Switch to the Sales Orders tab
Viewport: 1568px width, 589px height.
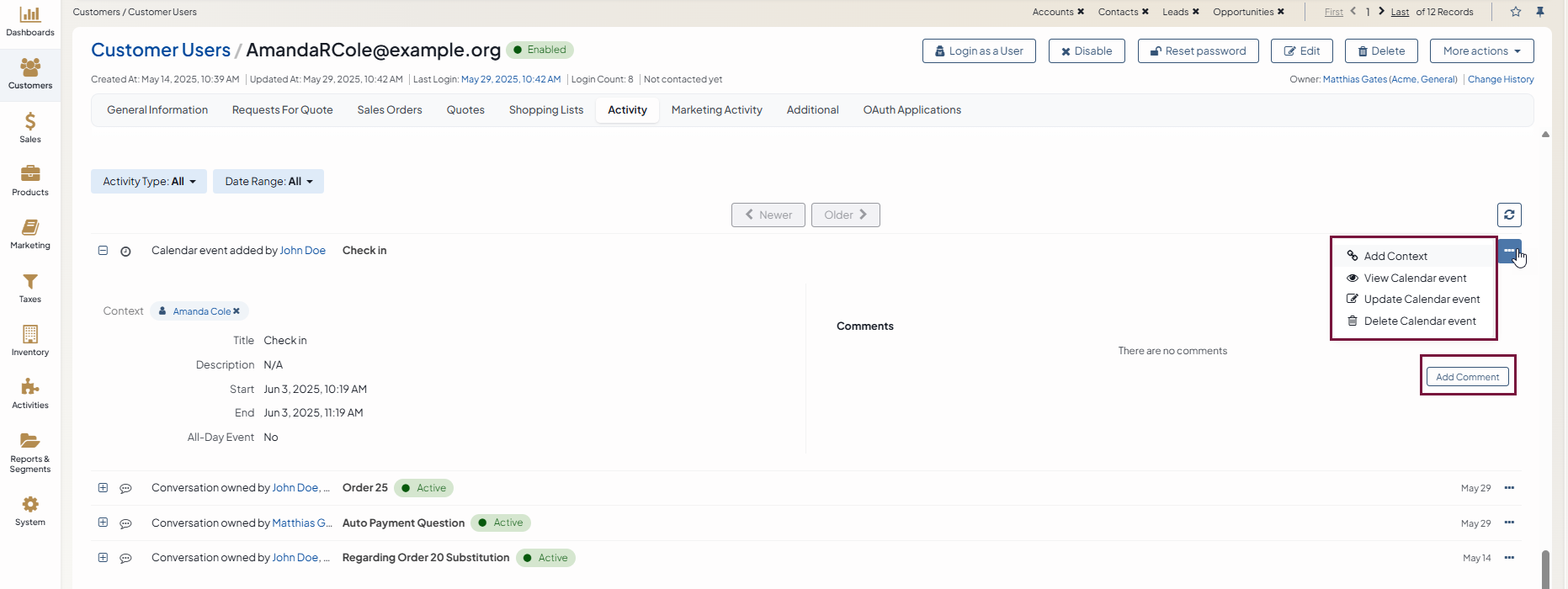tap(390, 110)
